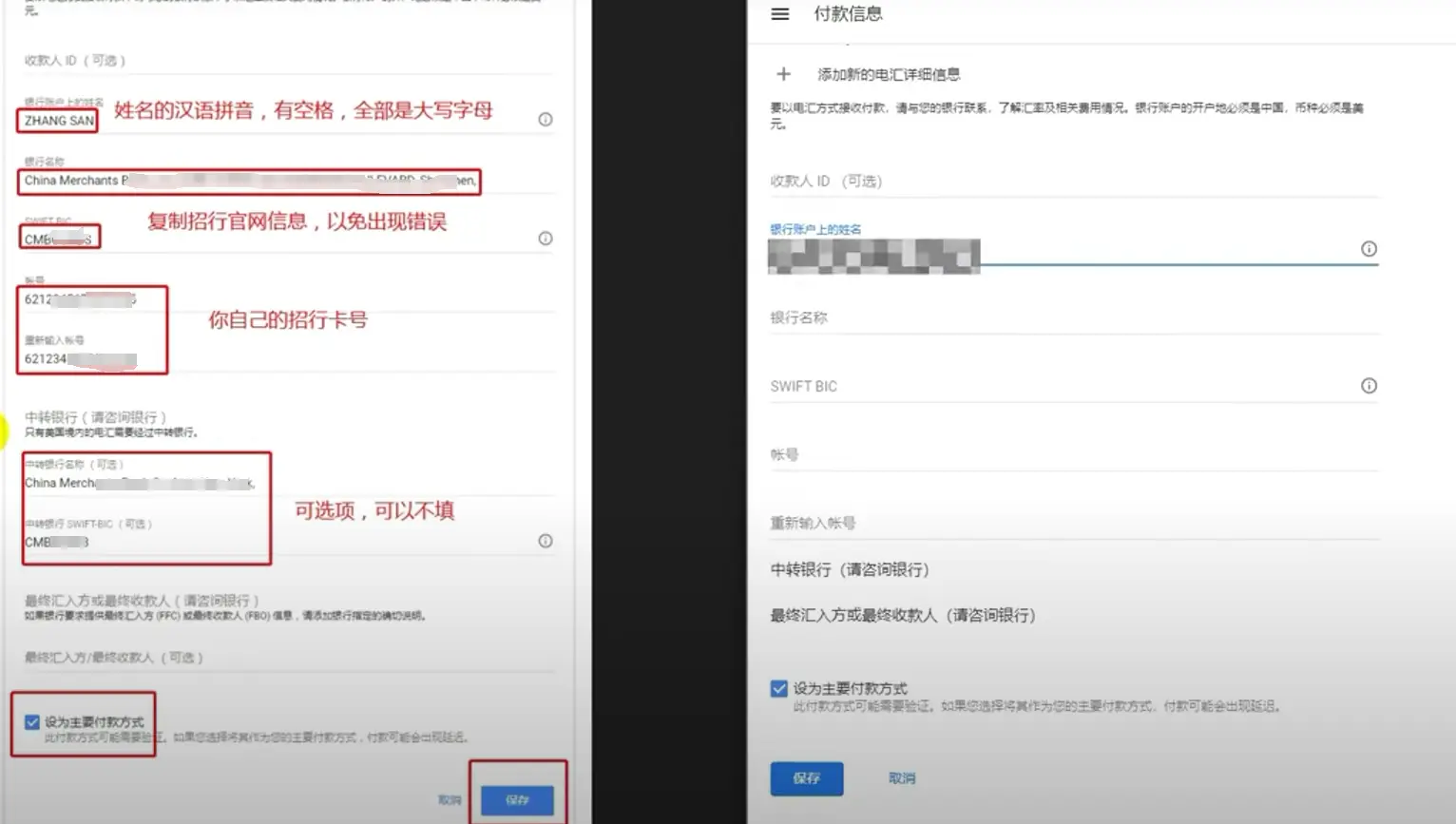Expand 最终汇入方或最终收款人 section in right form
Screen dimensions: 1456x824
[903, 615]
